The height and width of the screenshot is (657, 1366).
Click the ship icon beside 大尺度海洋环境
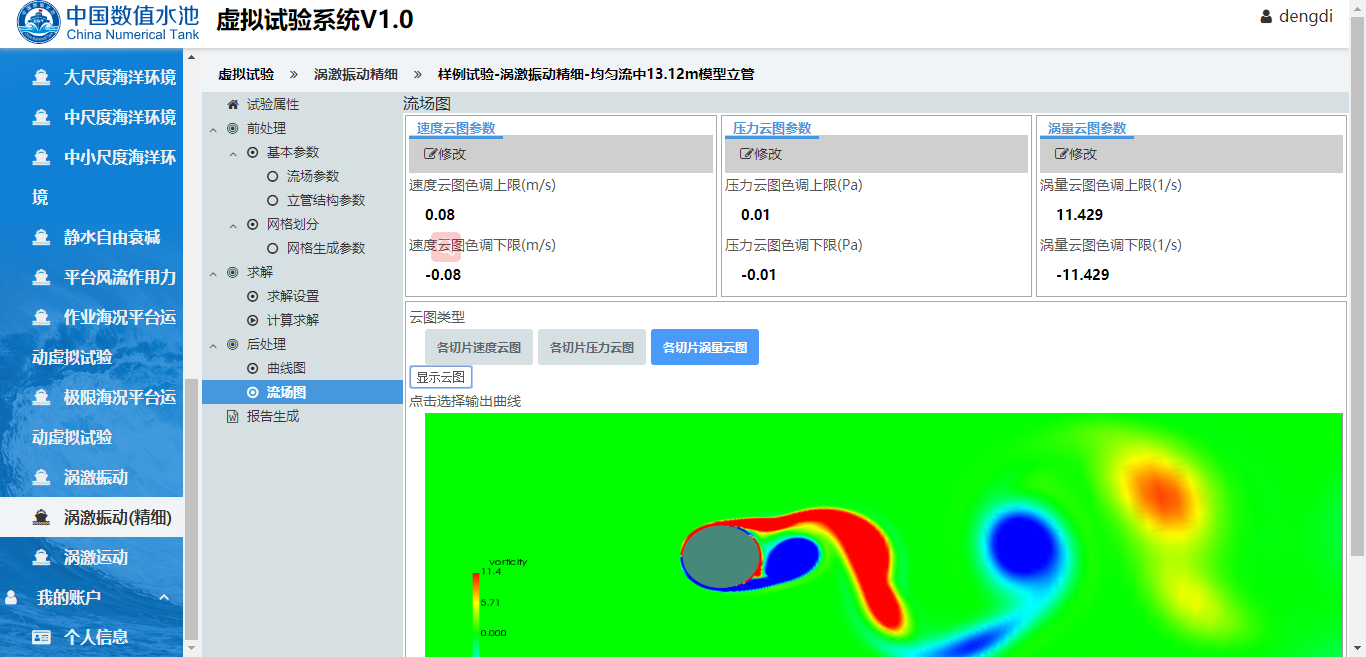(41, 77)
